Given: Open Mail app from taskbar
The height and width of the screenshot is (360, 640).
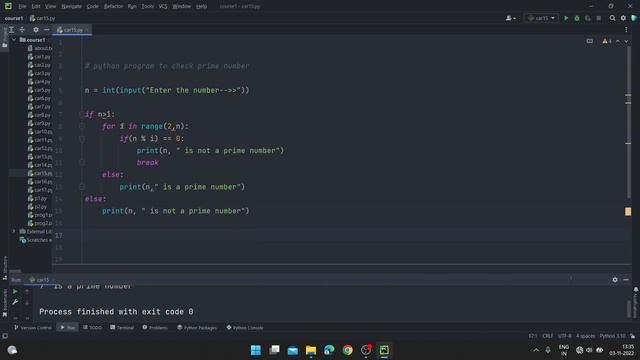Looking at the screenshot, I should 293,350.
